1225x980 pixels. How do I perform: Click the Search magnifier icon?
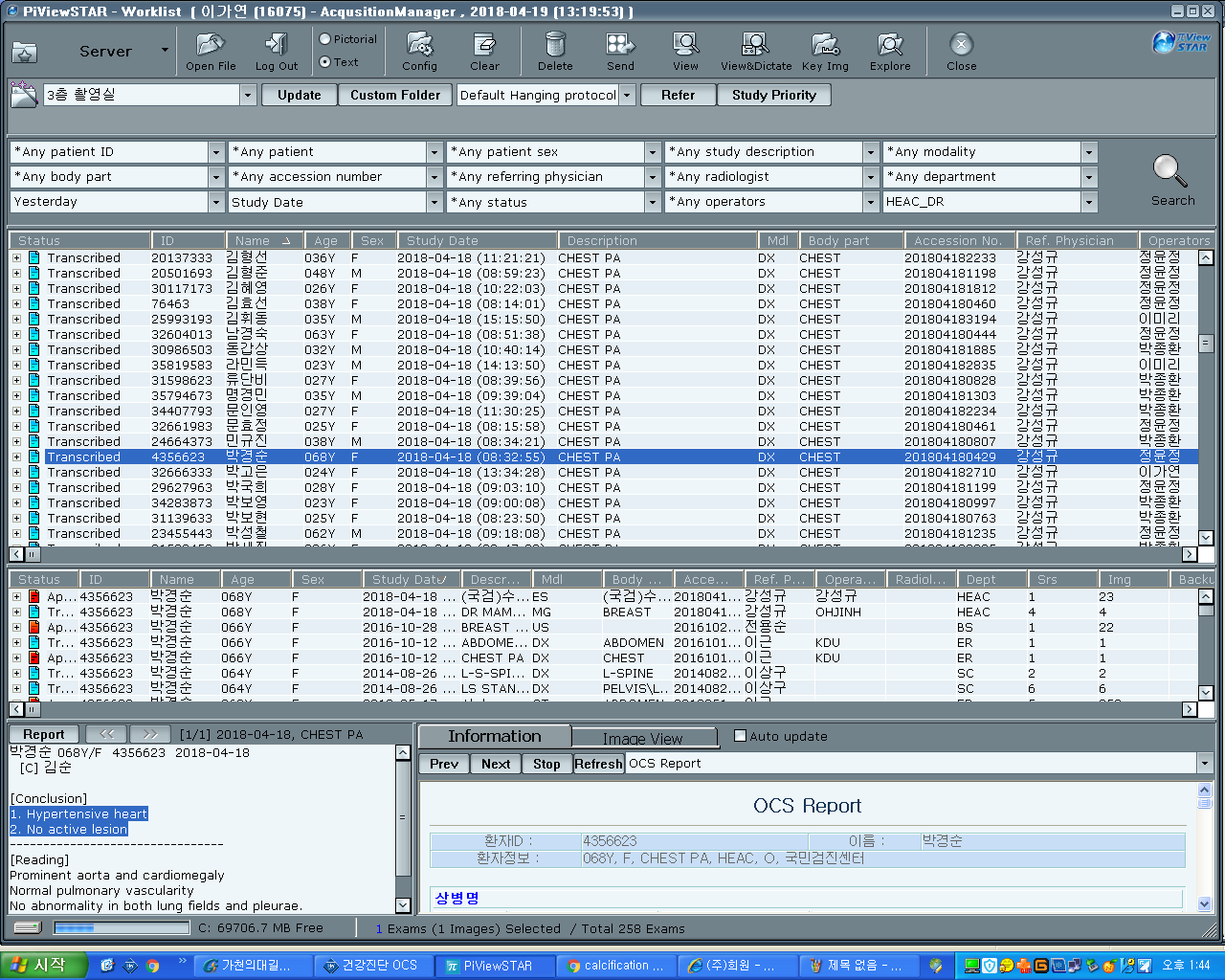click(1169, 171)
